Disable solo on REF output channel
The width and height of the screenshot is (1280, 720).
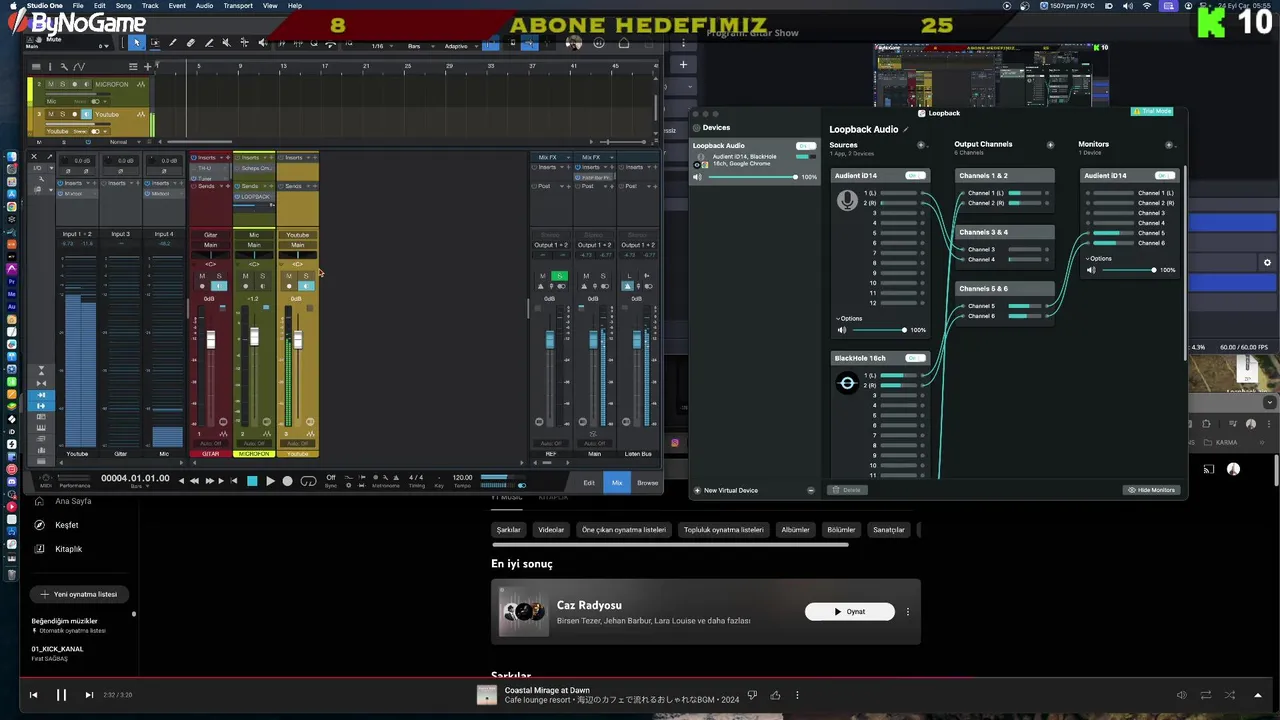(x=559, y=276)
